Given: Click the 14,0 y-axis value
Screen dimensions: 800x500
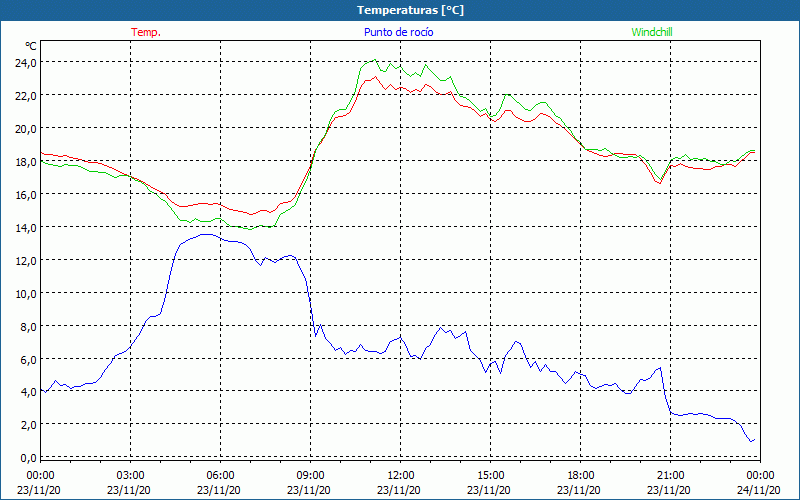Looking at the screenshot, I should [26, 228].
